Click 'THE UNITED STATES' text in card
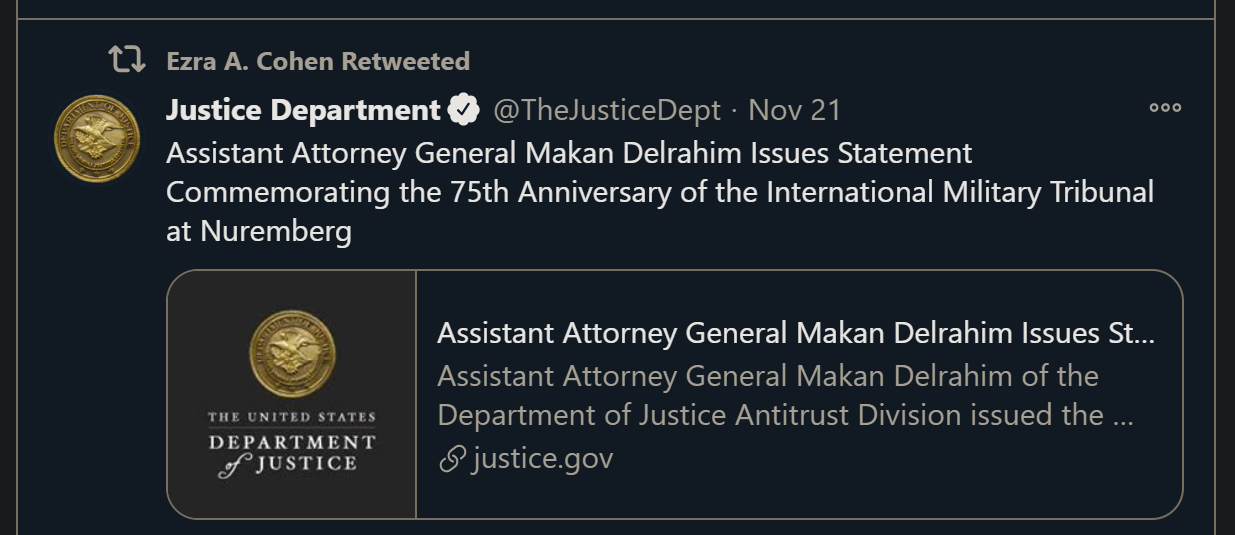 click(292, 417)
